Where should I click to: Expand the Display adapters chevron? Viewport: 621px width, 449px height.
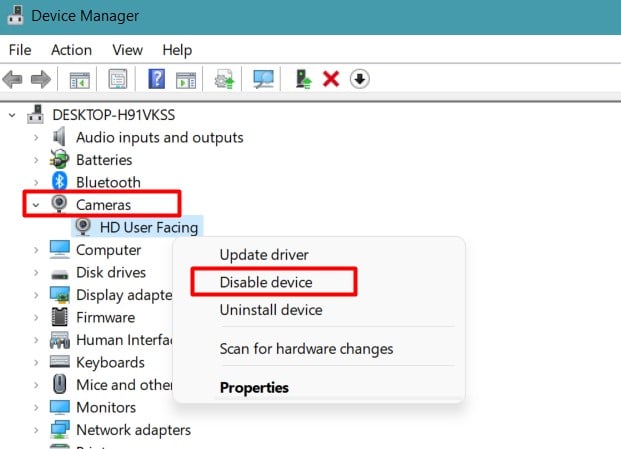[36, 295]
